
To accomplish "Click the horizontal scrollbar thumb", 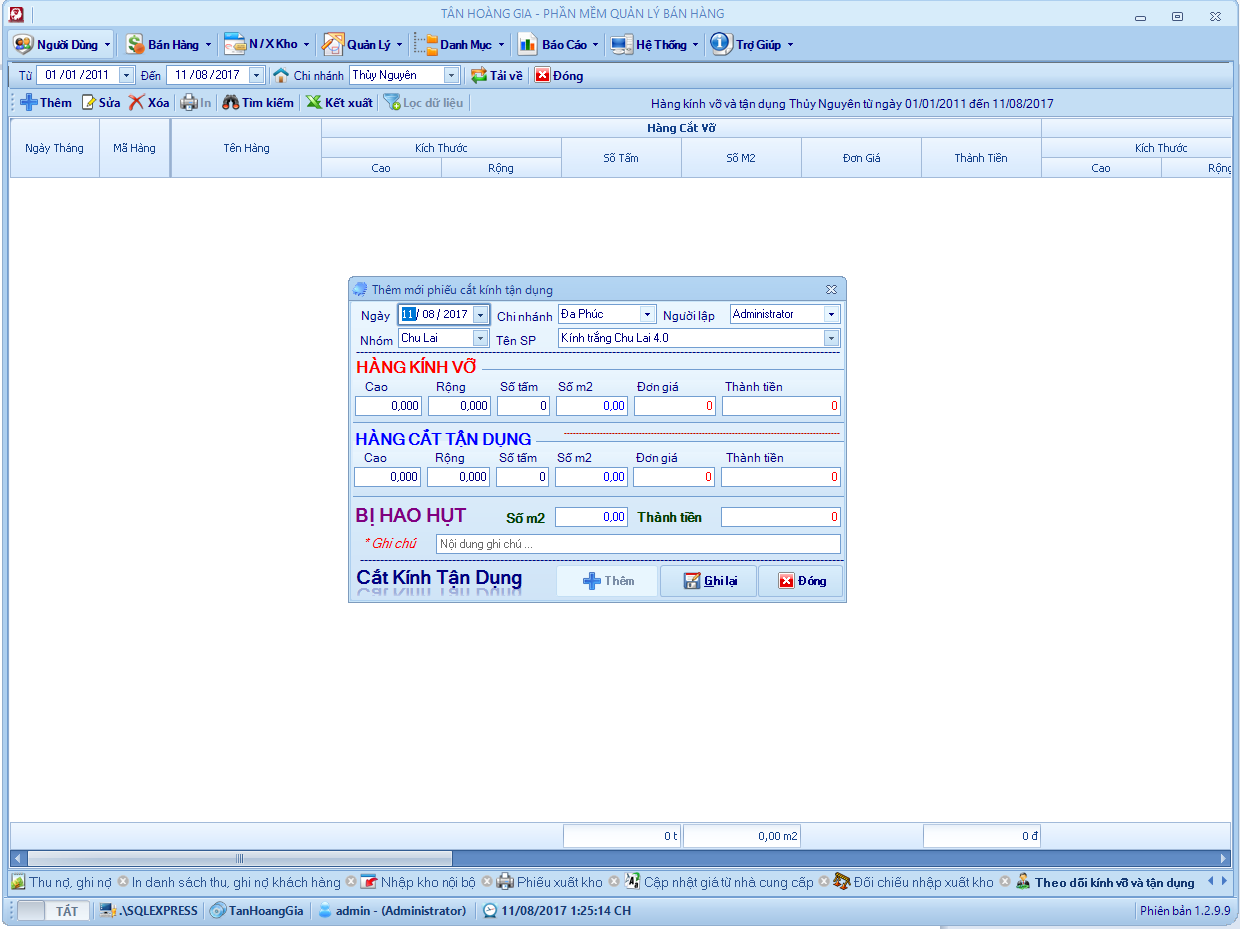I will tap(240, 858).
